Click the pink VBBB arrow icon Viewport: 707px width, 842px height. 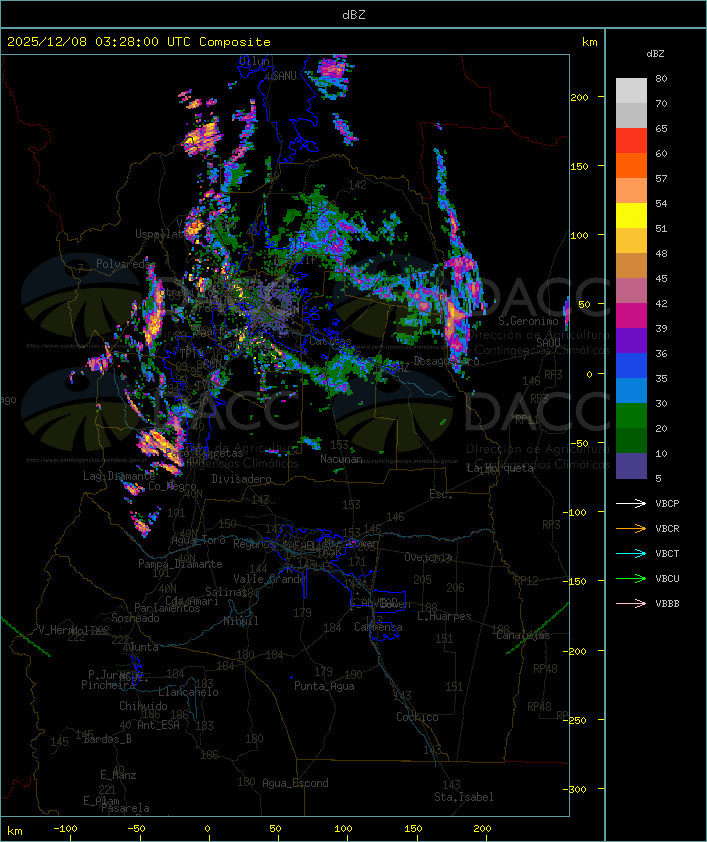631,603
